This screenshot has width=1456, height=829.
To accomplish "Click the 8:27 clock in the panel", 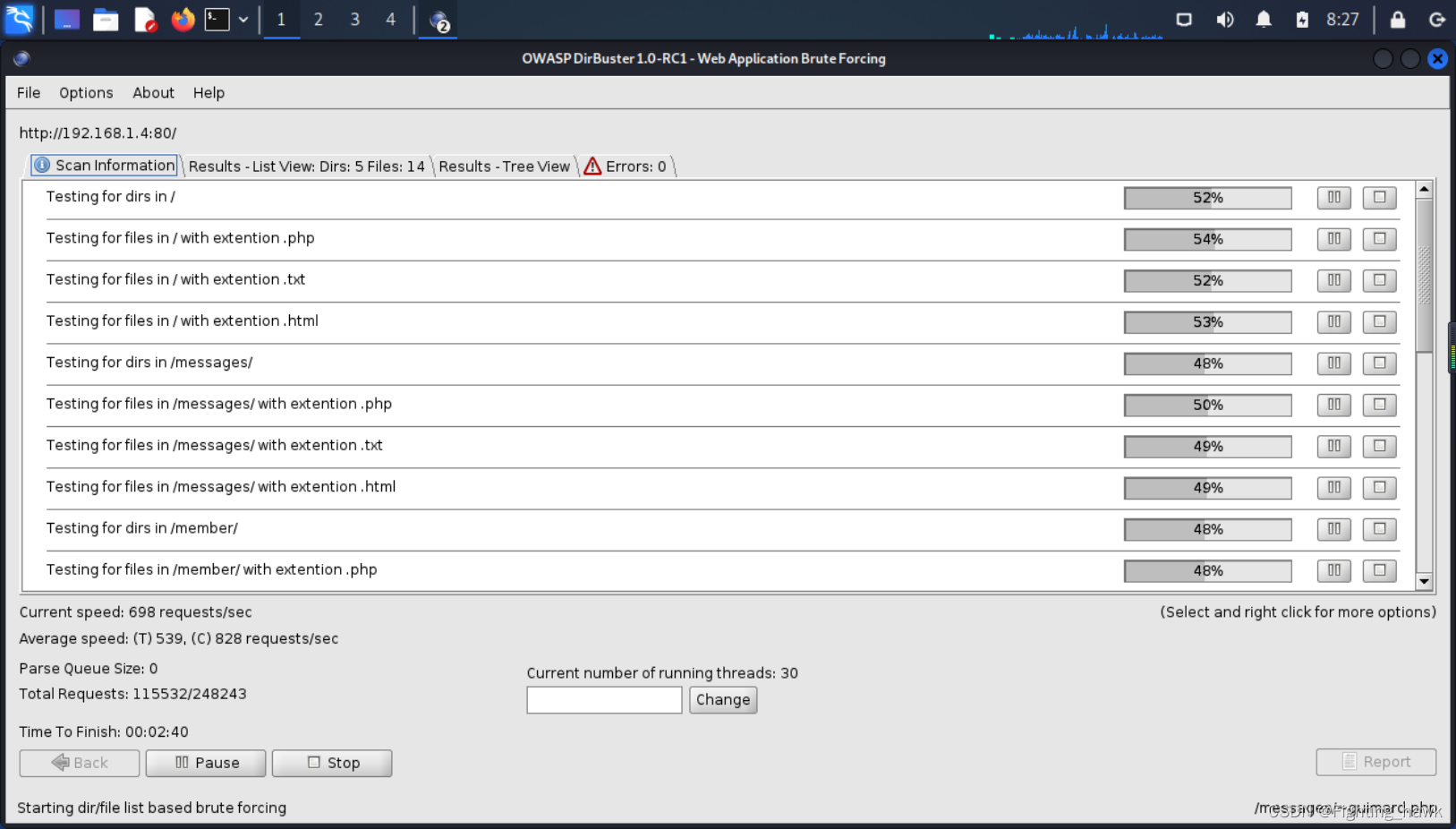I will (x=1342, y=20).
